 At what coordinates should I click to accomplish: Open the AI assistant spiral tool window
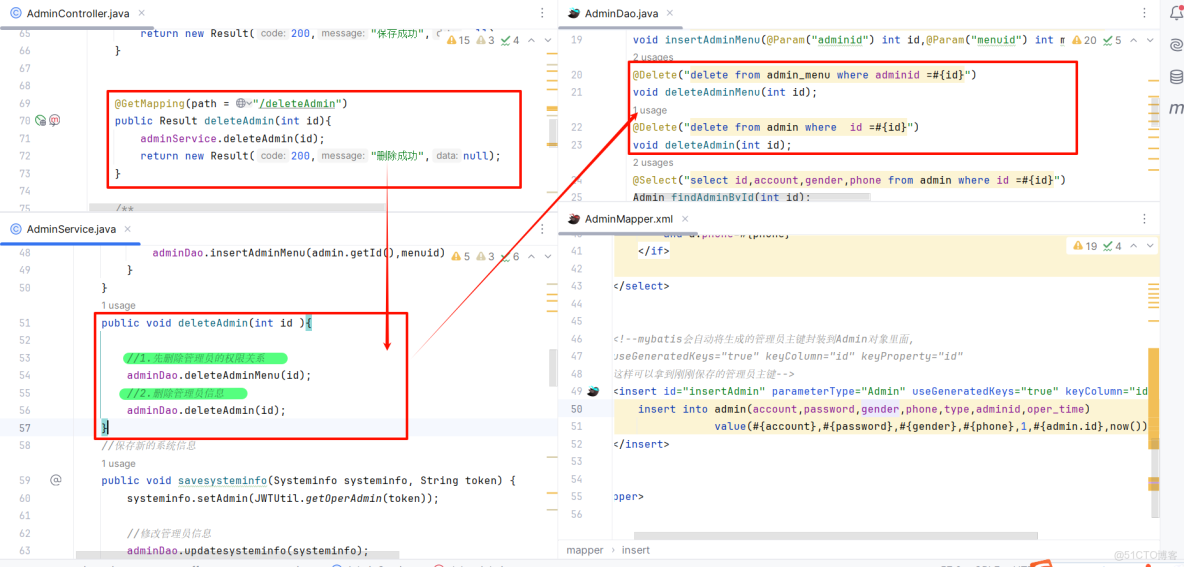tap(1175, 44)
